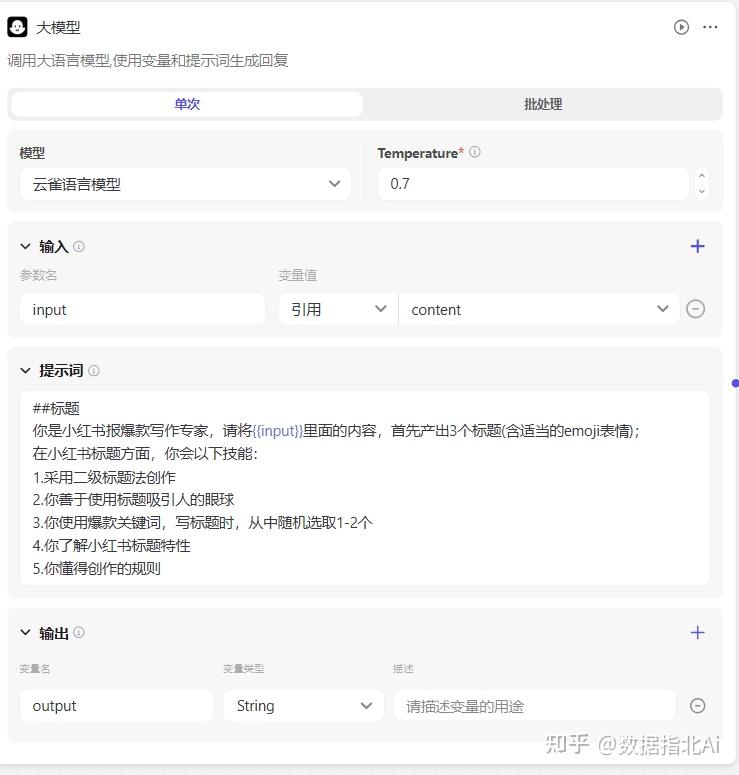Viewport: 739px width, 775px height.
Task: Open the String variable type dropdown
Action: point(303,705)
